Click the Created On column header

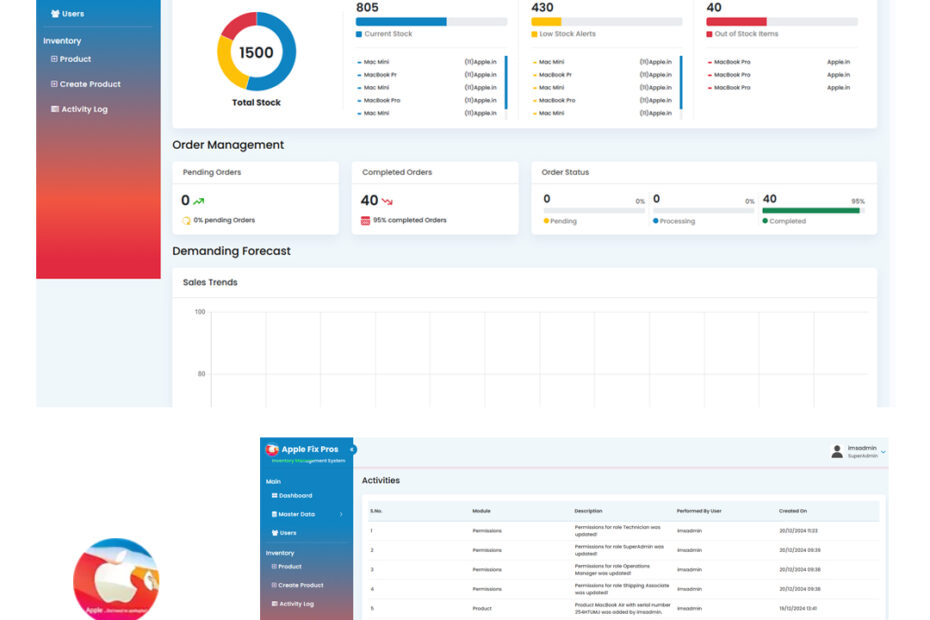[x=793, y=511]
